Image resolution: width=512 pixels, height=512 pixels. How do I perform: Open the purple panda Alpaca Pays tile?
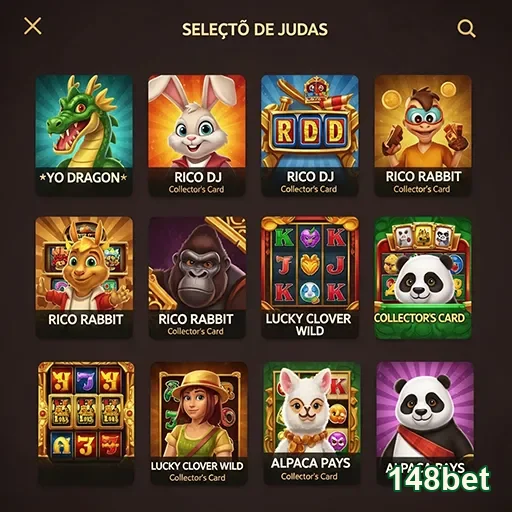tap(425, 423)
